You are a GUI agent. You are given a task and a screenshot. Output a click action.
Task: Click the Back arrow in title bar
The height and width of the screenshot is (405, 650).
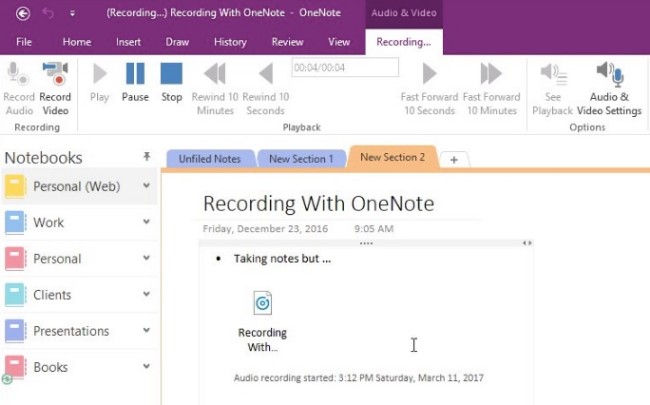point(23,13)
